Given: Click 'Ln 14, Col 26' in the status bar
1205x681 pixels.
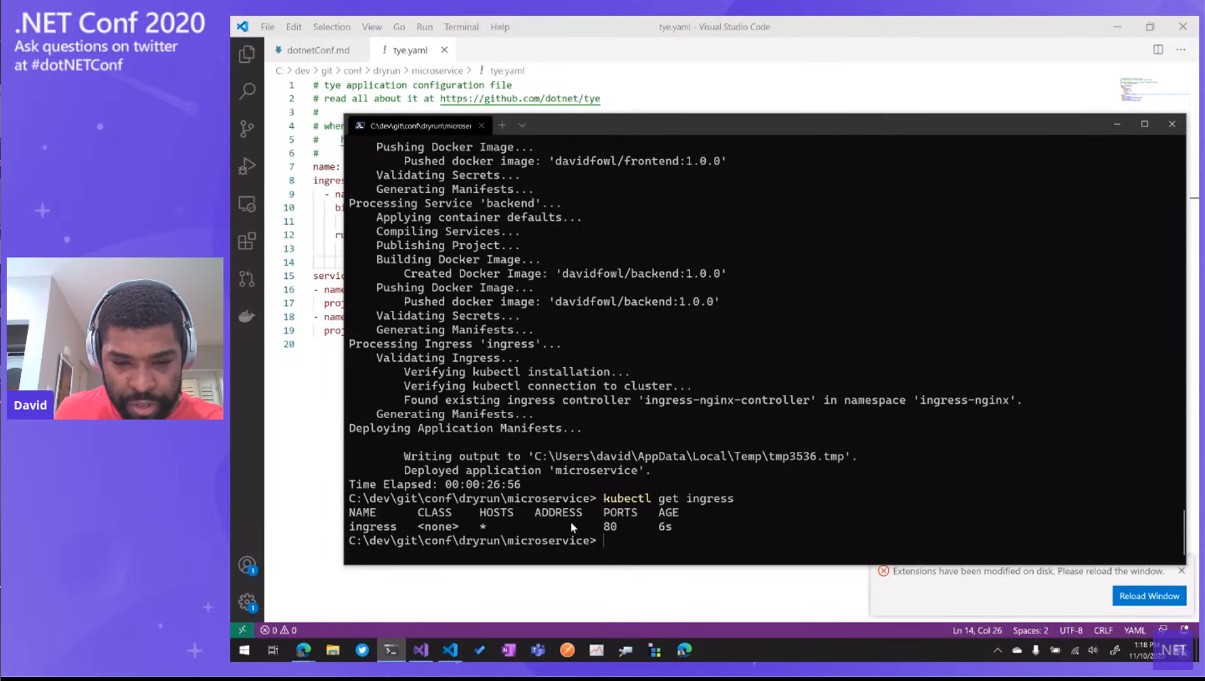Looking at the screenshot, I should pos(976,630).
